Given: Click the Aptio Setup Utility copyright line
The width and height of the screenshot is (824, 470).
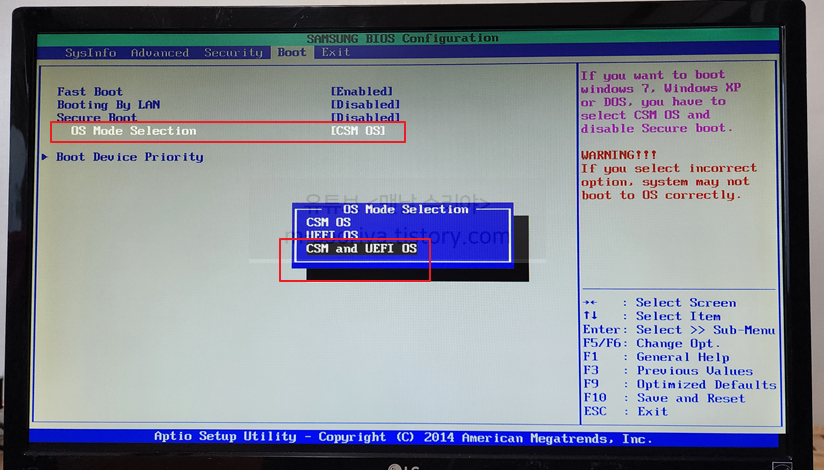Looking at the screenshot, I should (x=403, y=437).
